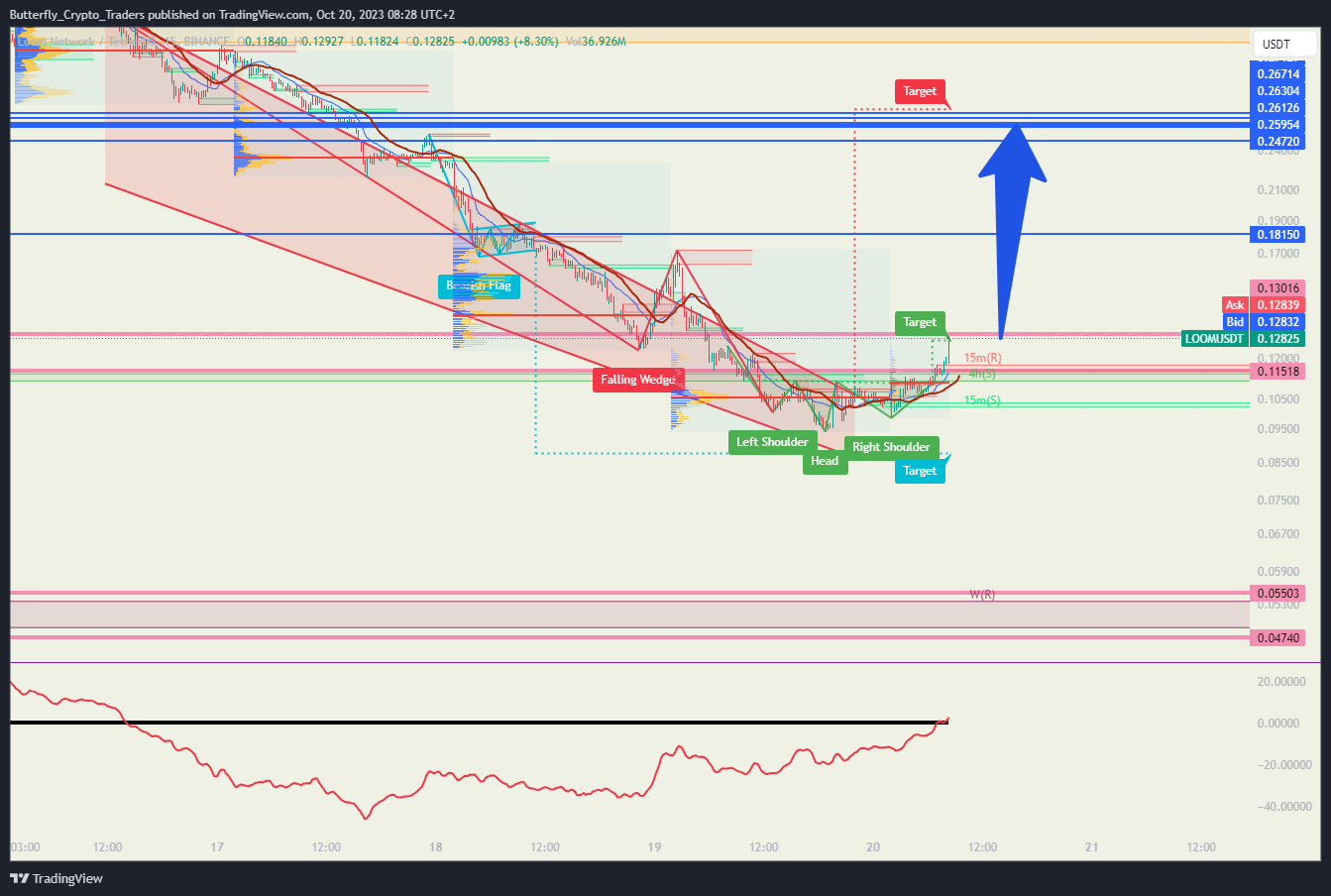
Task: Click the 0.11518 price level tag
Action: [1277, 371]
